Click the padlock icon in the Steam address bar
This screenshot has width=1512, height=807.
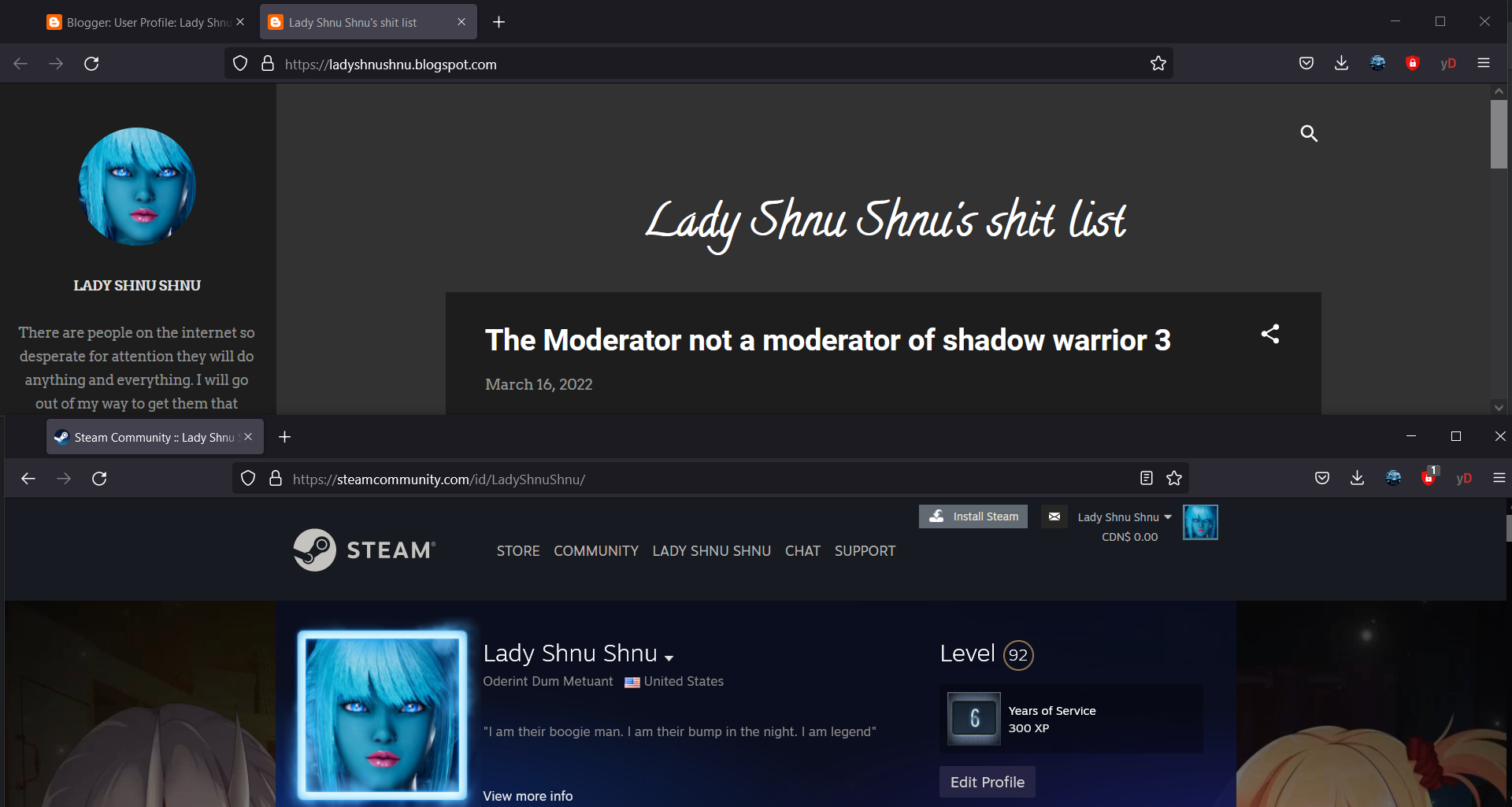276,479
